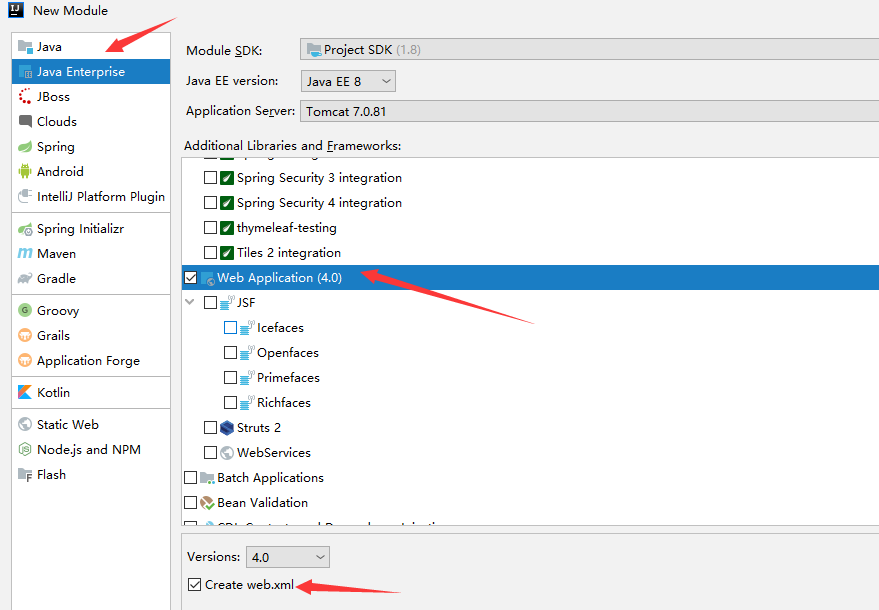This screenshot has width=879, height=610.
Task: Click the Flash folder icon
Action: (25, 475)
